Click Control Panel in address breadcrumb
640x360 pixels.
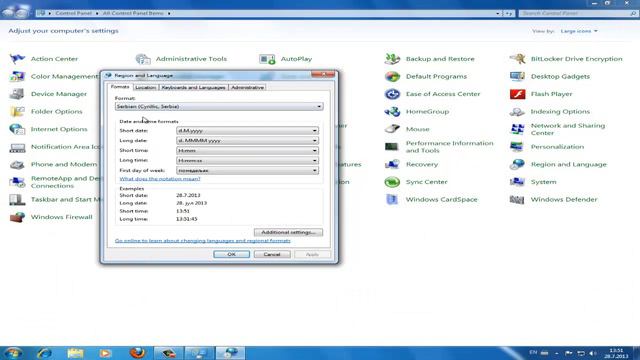click(x=74, y=13)
